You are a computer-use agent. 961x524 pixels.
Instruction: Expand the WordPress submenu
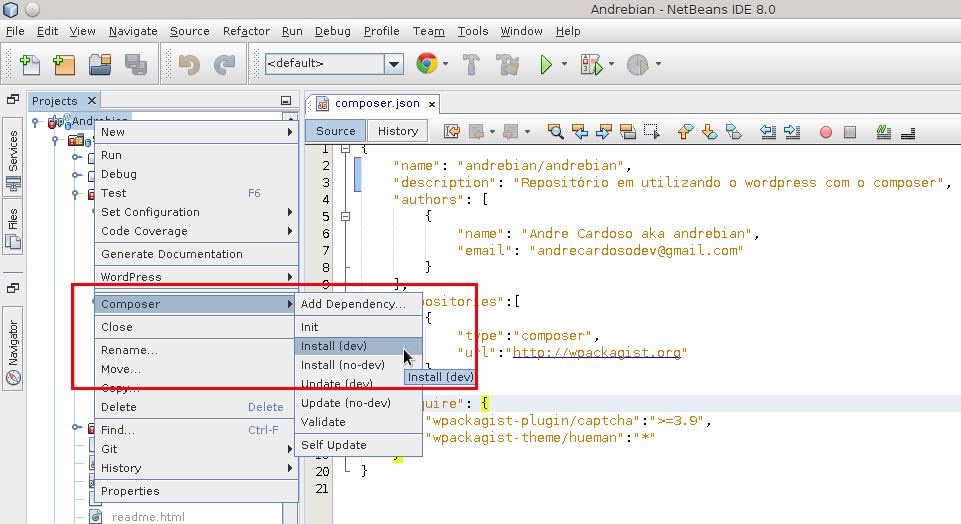[x=196, y=276]
